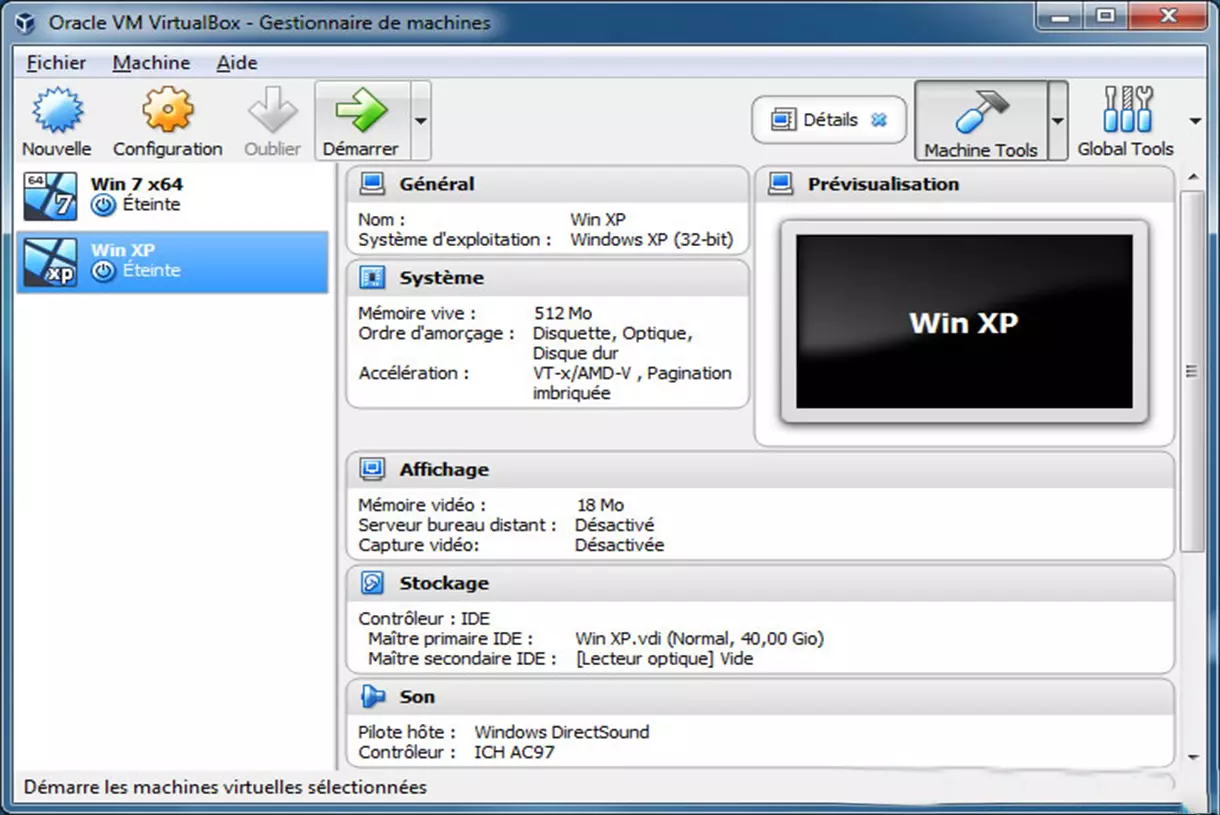The width and height of the screenshot is (1220, 815).
Task: Select the Win XP machine
Action: point(172,262)
